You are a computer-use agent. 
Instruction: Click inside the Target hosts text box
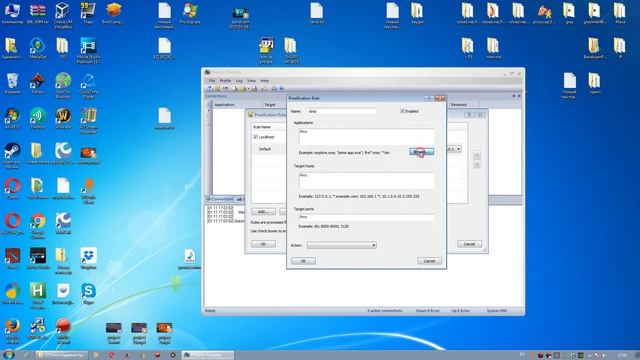point(367,180)
